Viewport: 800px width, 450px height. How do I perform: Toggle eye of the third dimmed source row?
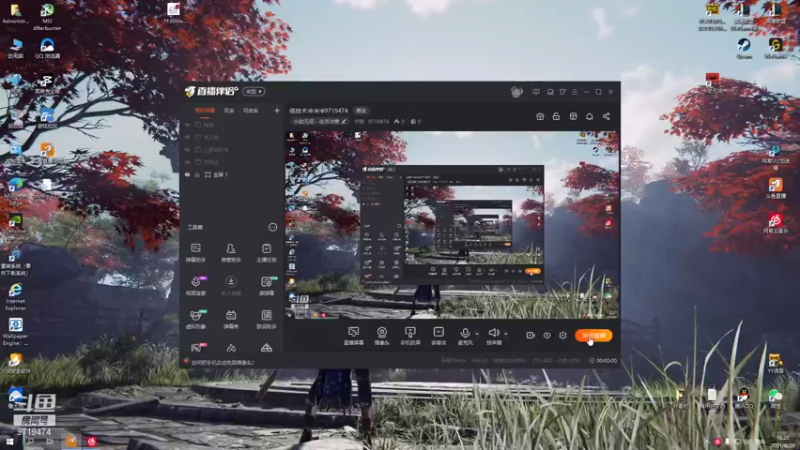tap(187, 149)
